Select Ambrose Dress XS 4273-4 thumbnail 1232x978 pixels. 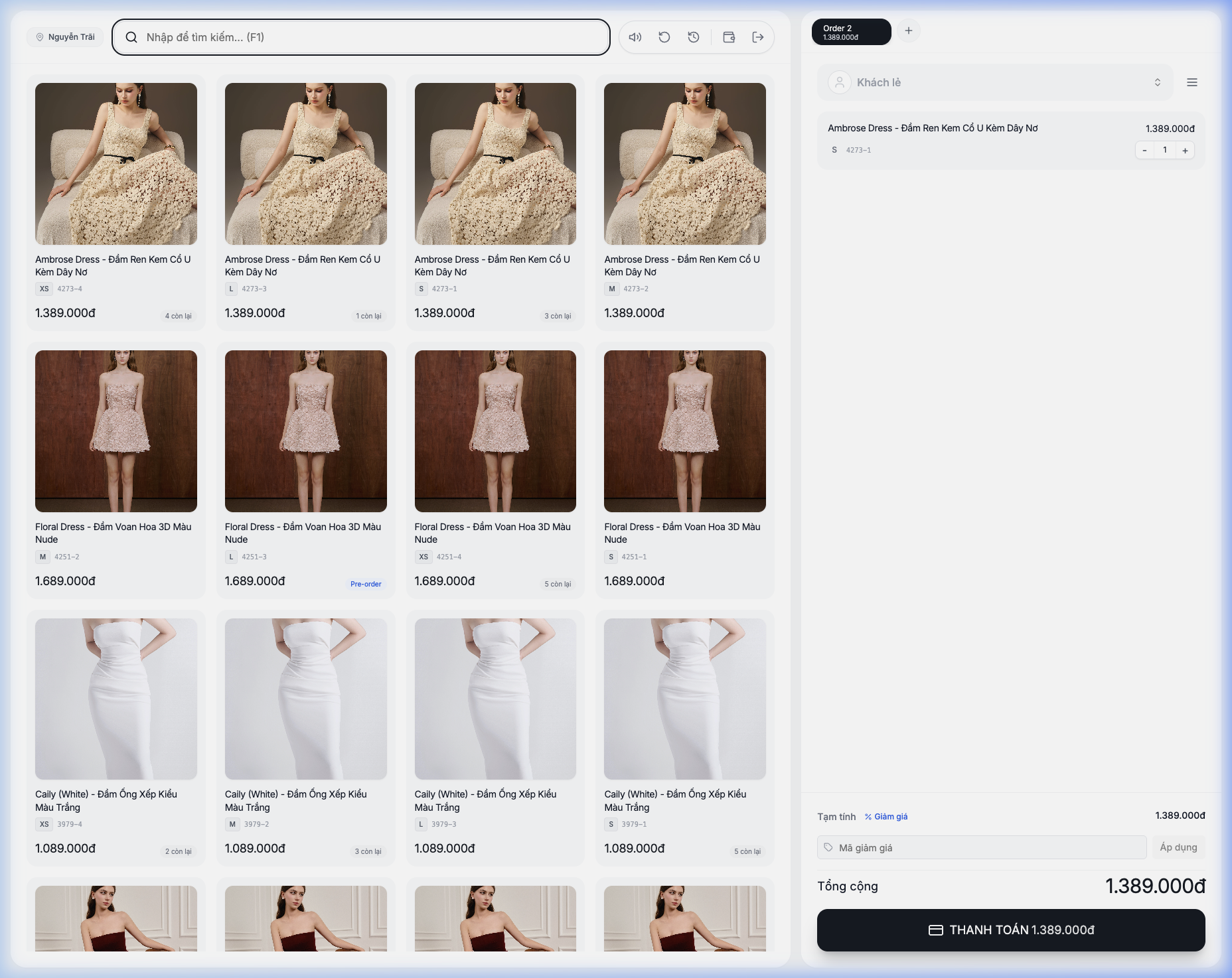(116, 164)
